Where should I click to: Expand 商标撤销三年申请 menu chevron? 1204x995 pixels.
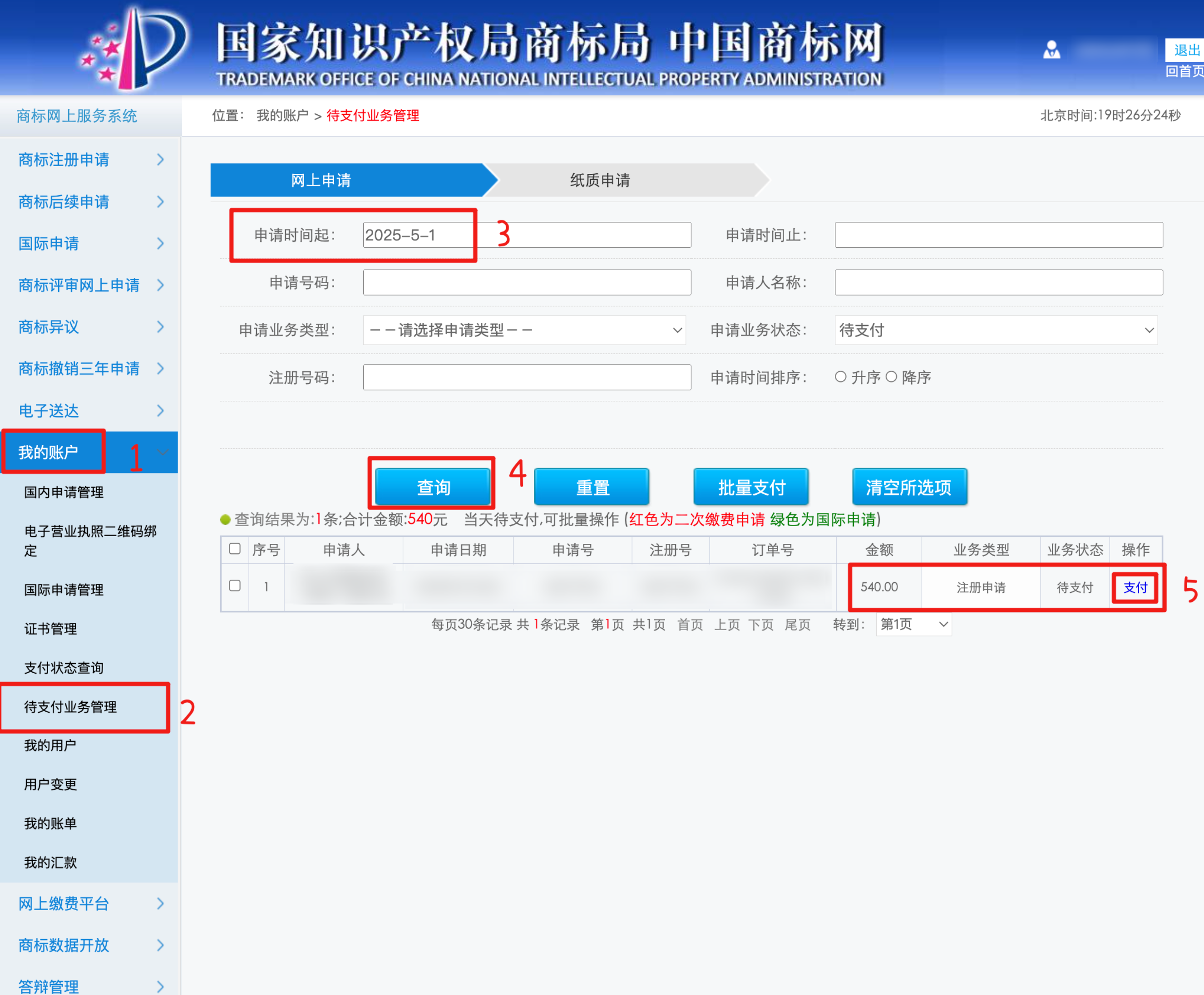point(161,369)
